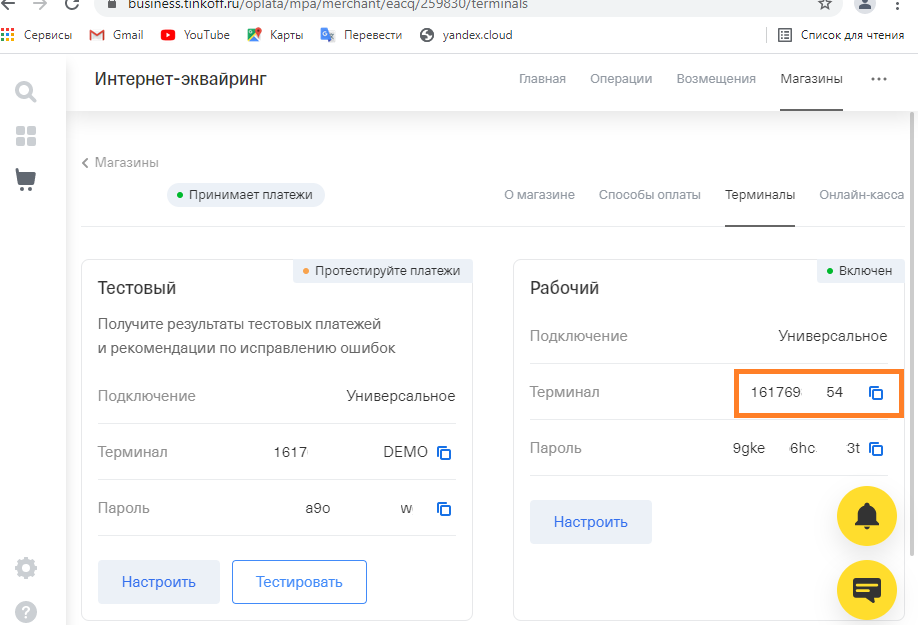Go to Операции section
This screenshot has height=625, width=918.
tap(621, 79)
